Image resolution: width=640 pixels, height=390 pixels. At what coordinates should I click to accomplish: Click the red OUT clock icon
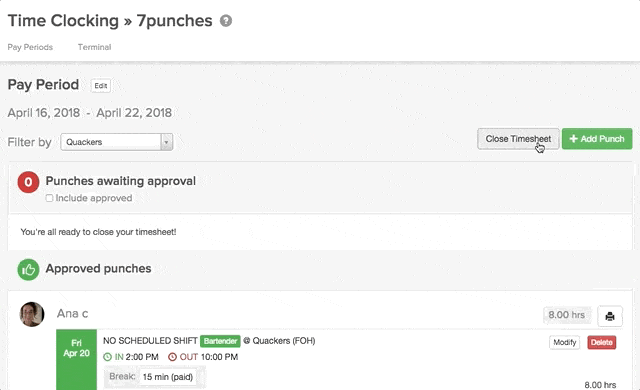[x=172, y=357]
